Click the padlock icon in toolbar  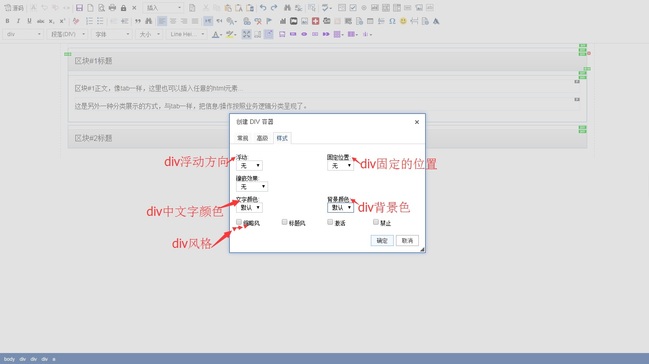[123, 8]
